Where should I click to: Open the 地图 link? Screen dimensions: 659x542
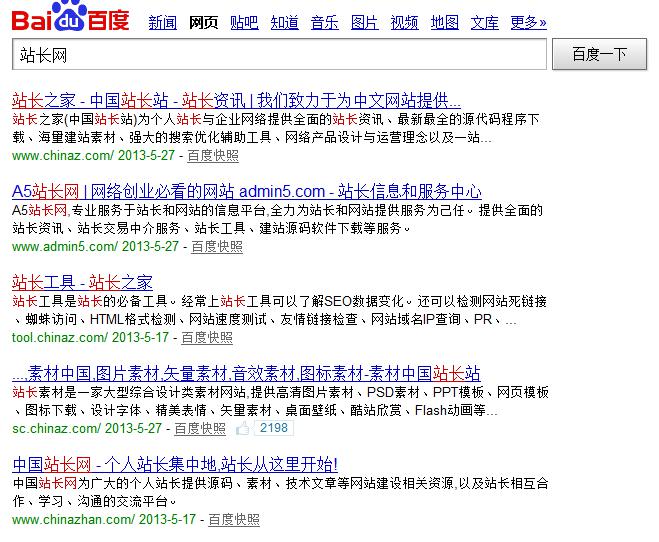[x=444, y=22]
